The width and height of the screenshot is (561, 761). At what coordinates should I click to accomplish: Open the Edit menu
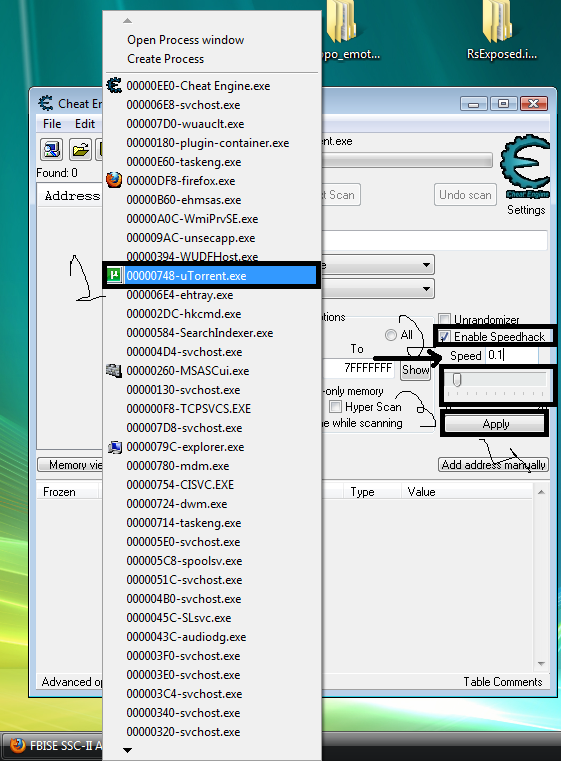[x=85, y=124]
